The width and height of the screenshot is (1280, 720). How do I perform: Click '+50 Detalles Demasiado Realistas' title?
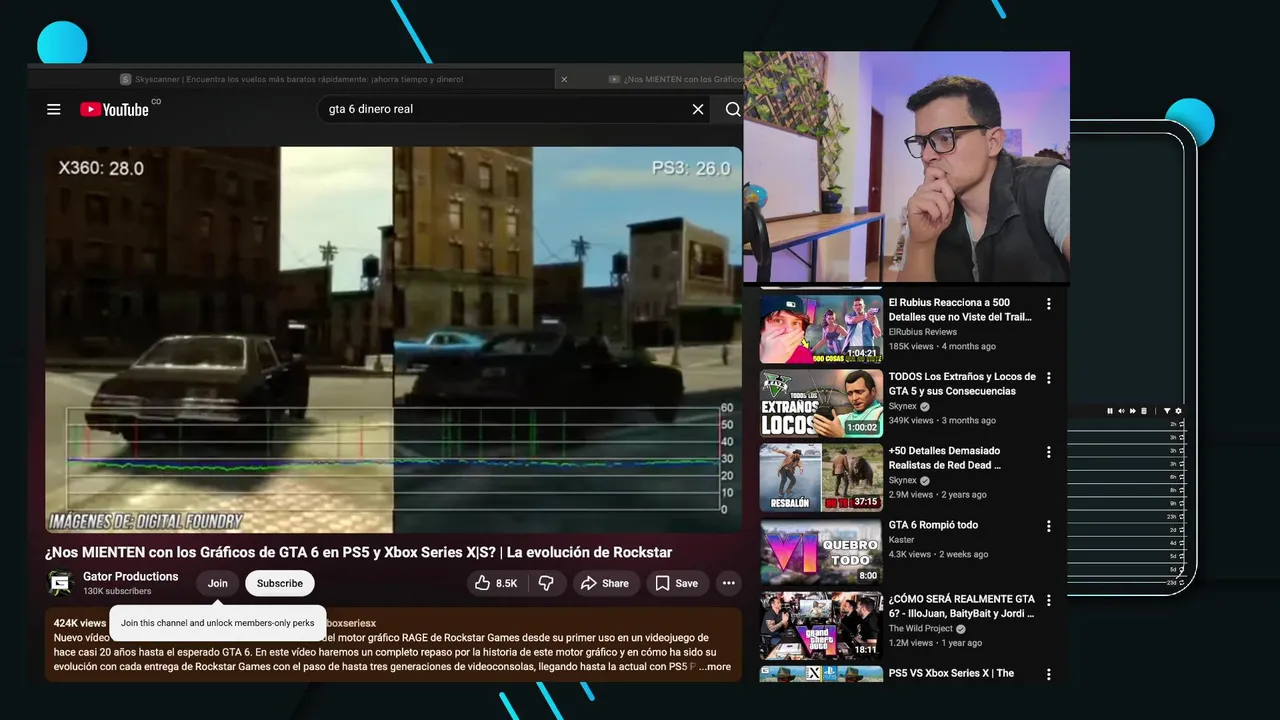tap(945, 458)
